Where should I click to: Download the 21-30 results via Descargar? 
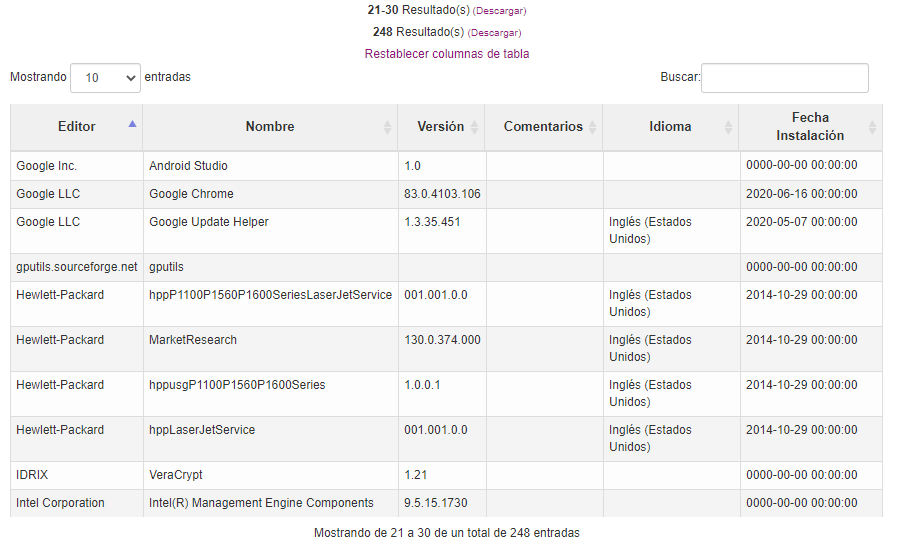[499, 11]
